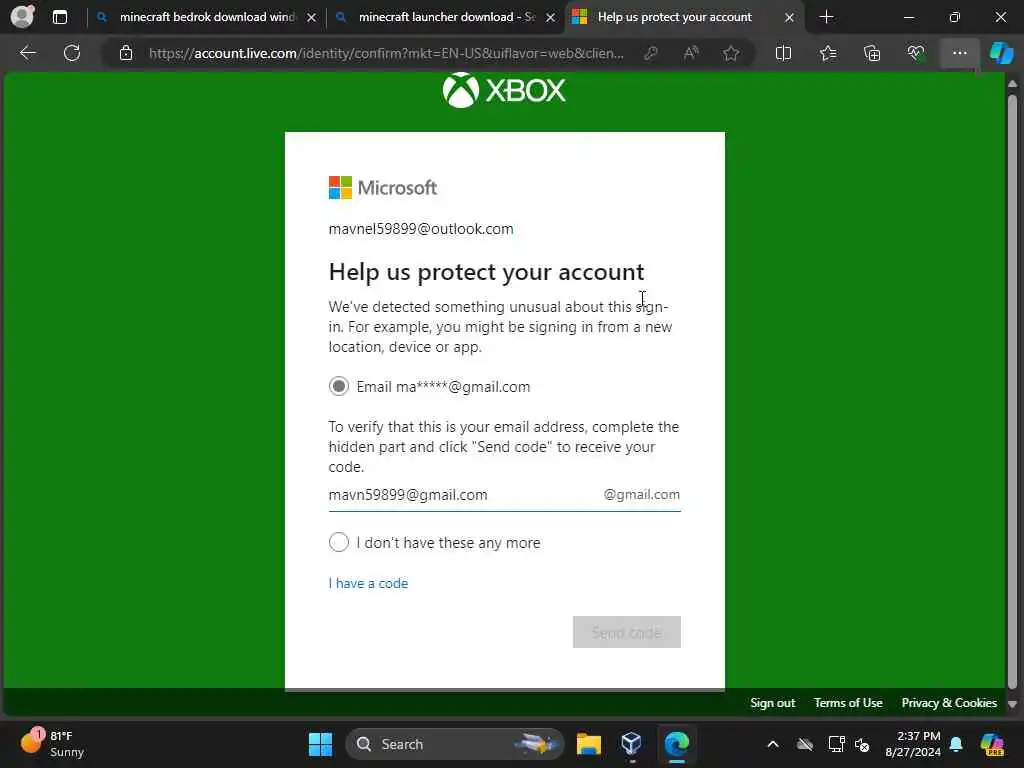Click the Send code button
The width and height of the screenshot is (1024, 768).
627,632
